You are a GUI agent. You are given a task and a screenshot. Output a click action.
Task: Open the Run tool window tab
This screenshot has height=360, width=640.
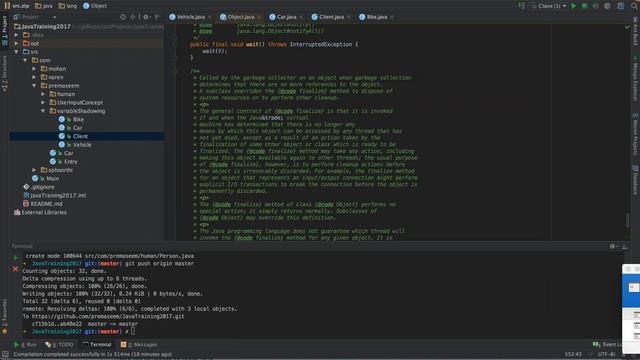pyautogui.click(x=25, y=344)
